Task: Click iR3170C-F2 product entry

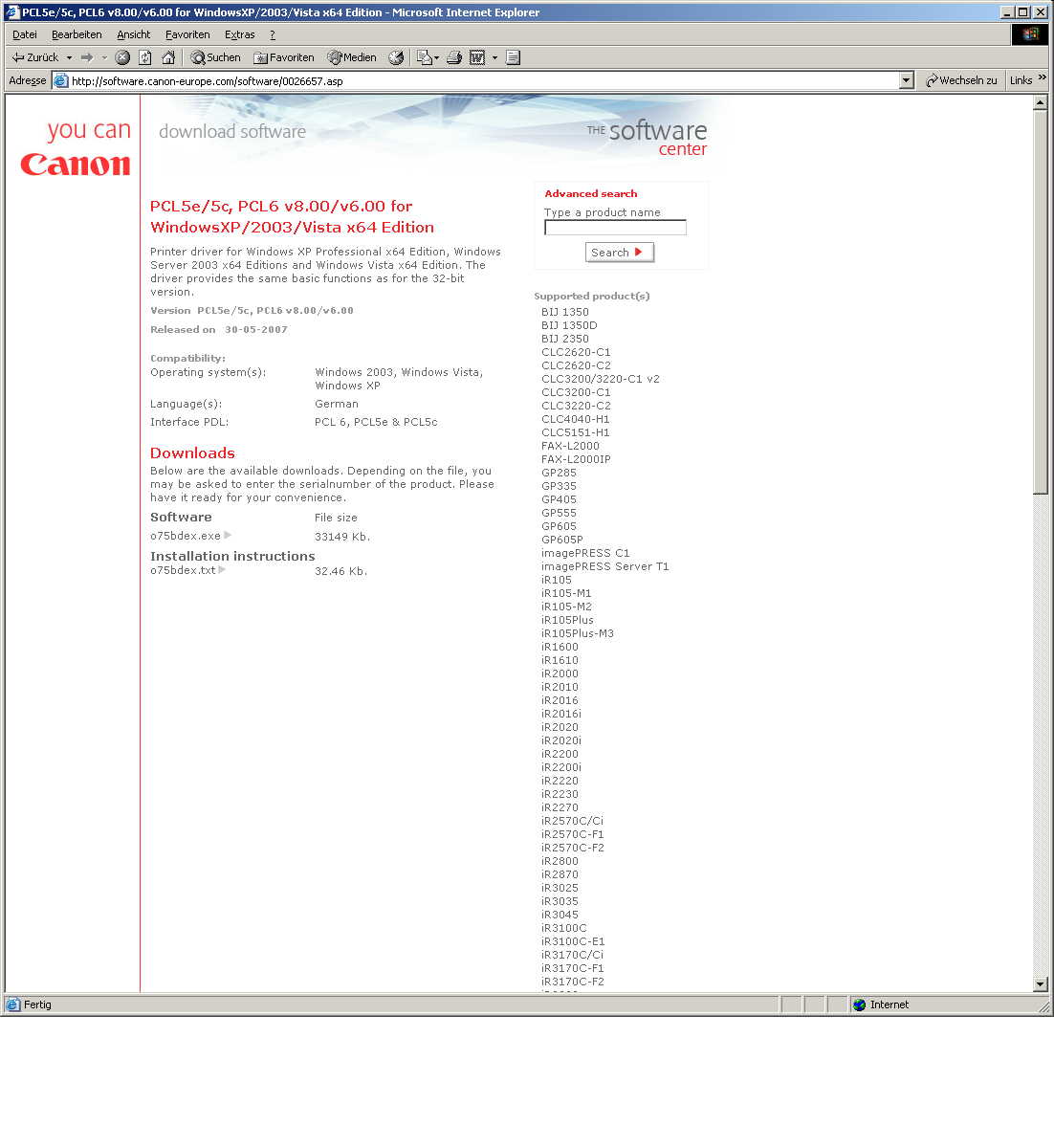Action: click(x=573, y=982)
